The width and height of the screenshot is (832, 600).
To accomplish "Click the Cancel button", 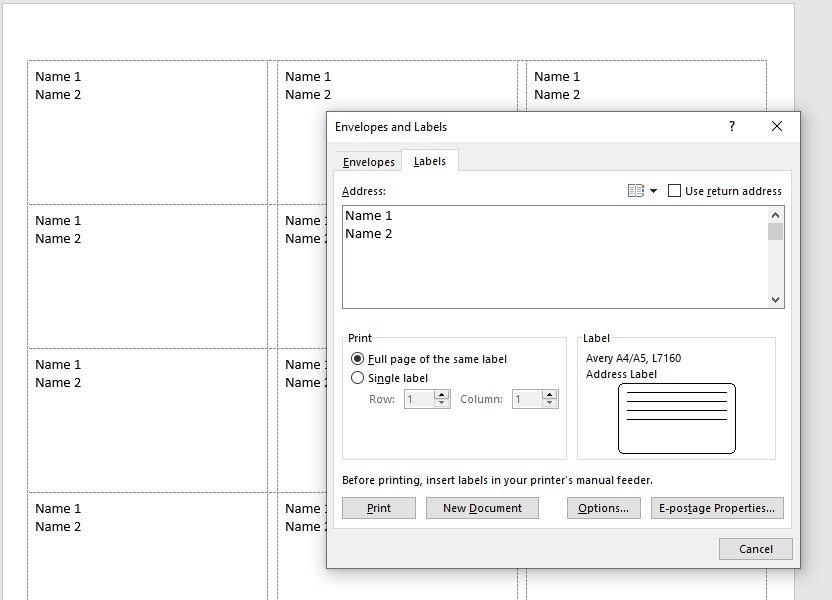I will [756, 549].
